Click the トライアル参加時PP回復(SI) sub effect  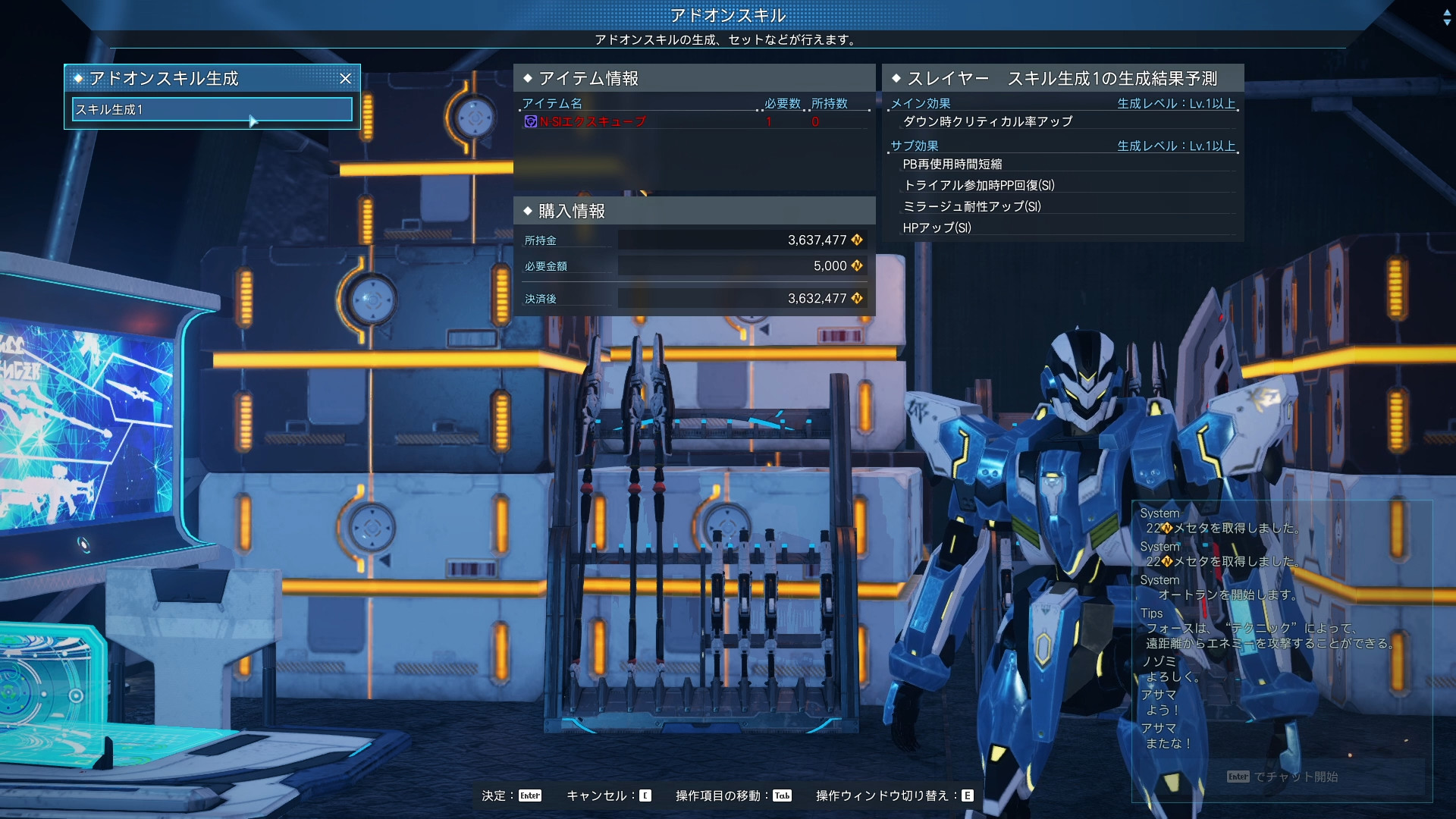pyautogui.click(x=978, y=185)
